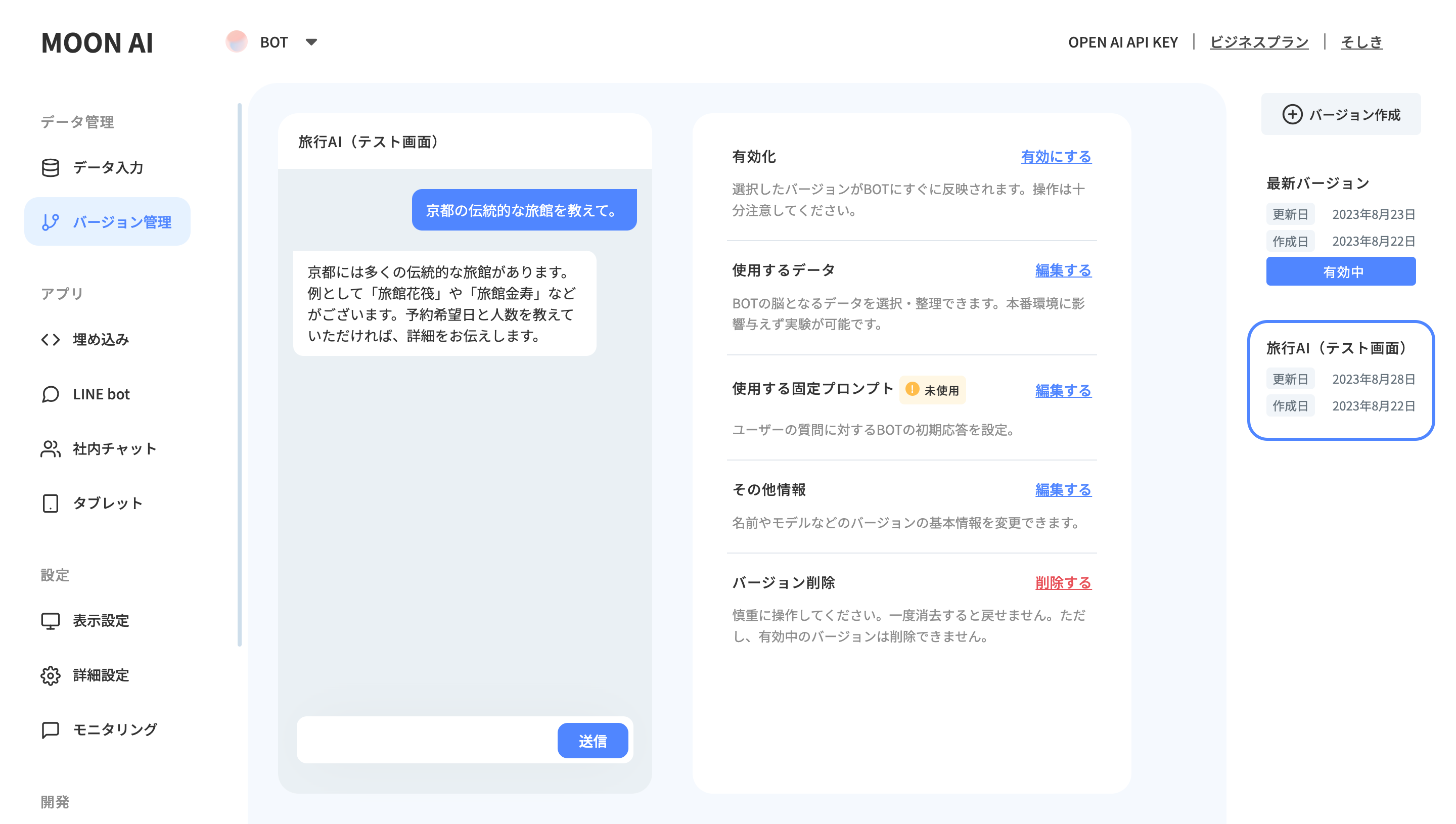
Task: Click the LINE bot speech bubble icon
Action: pos(51,394)
